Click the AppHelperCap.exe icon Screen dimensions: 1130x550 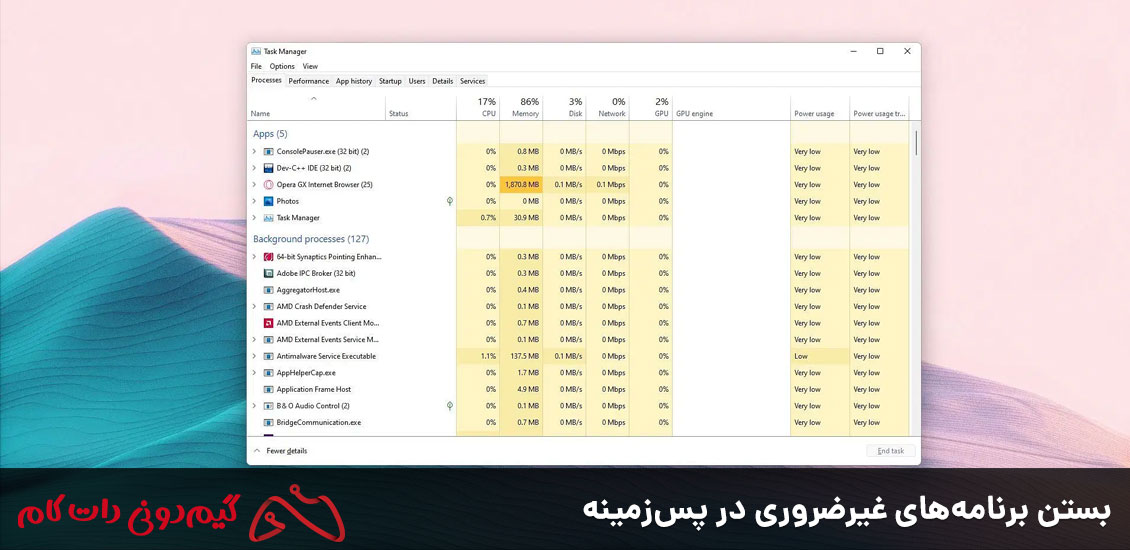[x=269, y=373]
